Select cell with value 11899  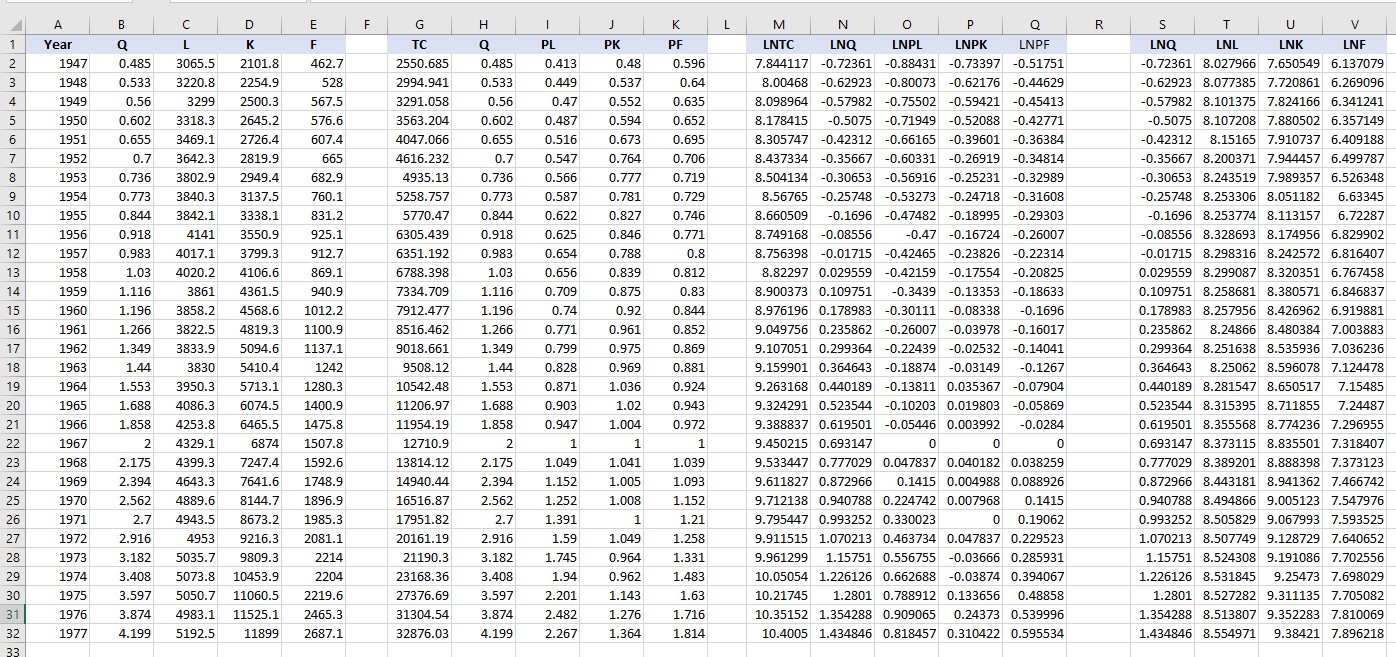[250, 633]
